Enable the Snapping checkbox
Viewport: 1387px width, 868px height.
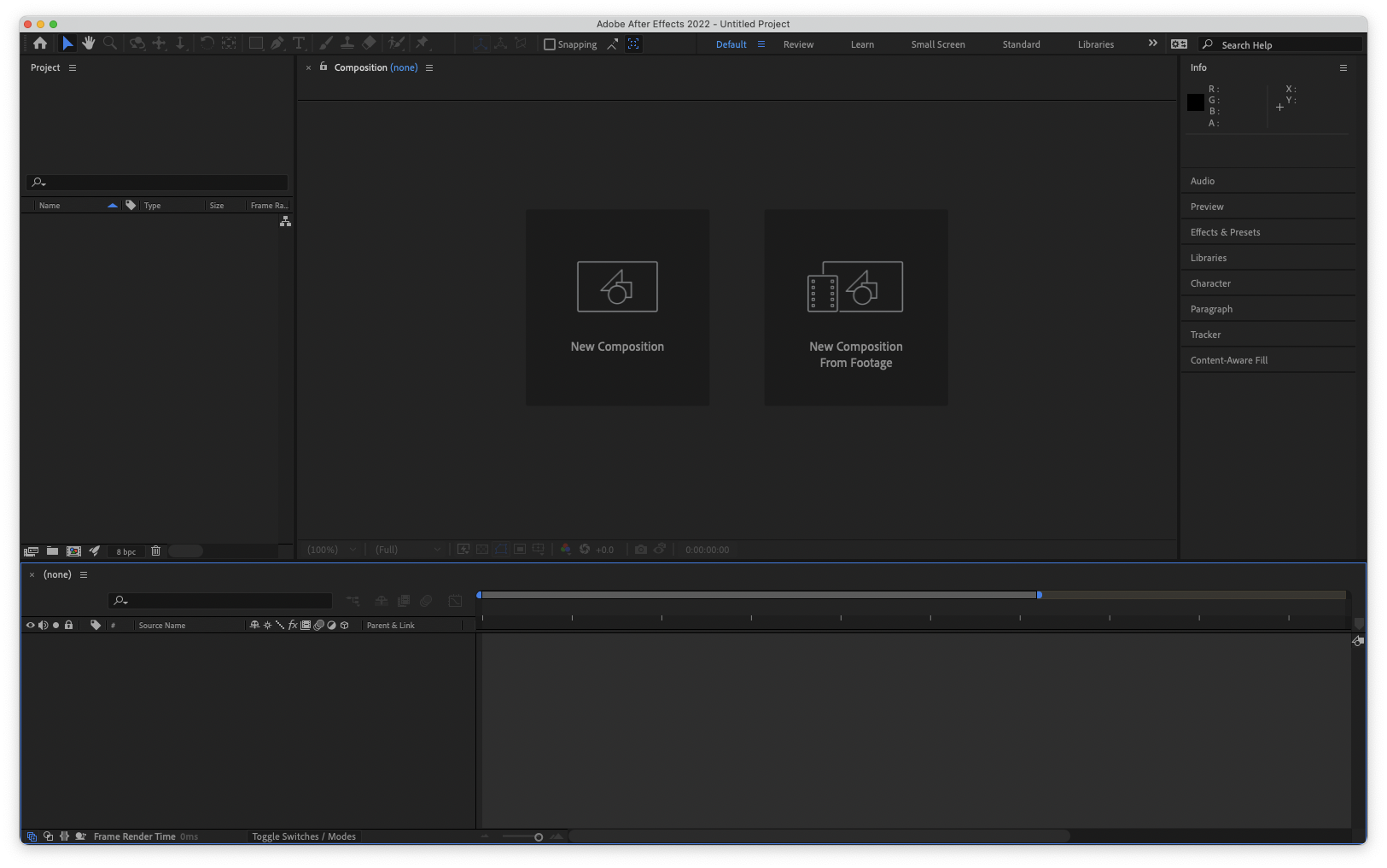pyautogui.click(x=550, y=44)
